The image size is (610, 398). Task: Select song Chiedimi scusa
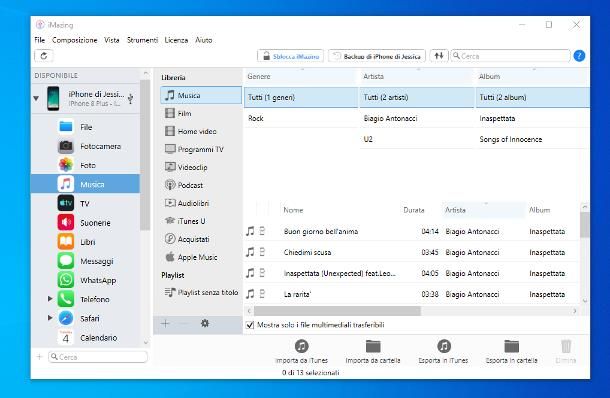412,252
